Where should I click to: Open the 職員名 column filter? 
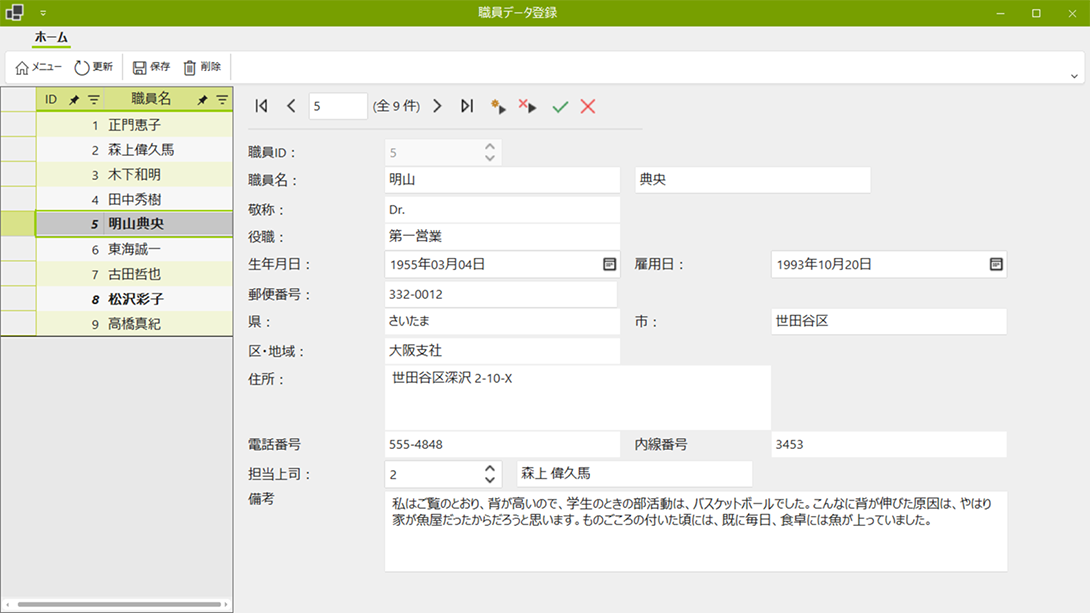[x=222, y=99]
